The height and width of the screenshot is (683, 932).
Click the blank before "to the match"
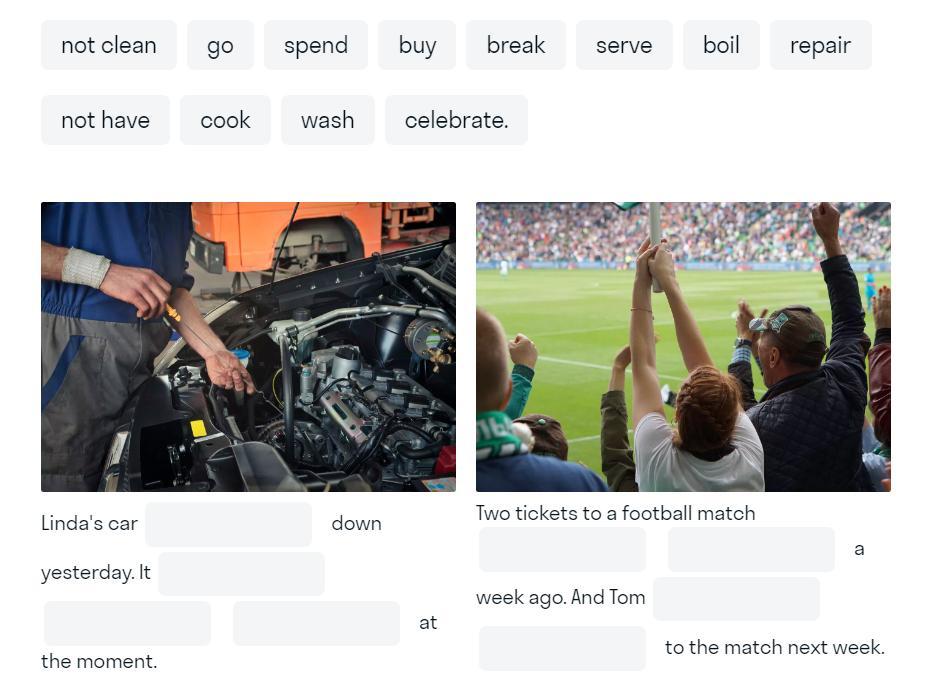coord(562,648)
